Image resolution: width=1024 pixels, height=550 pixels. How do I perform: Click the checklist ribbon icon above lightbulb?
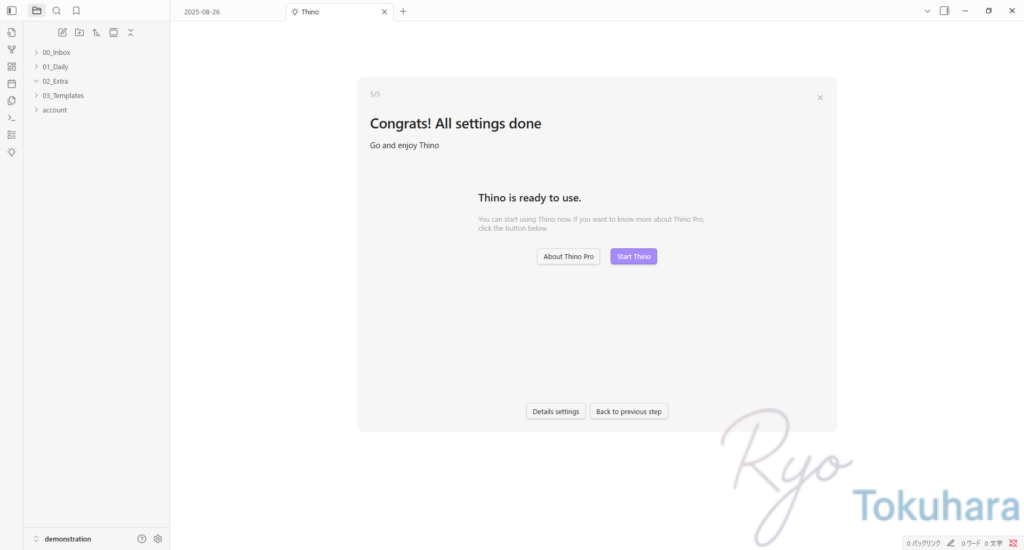coord(12,135)
